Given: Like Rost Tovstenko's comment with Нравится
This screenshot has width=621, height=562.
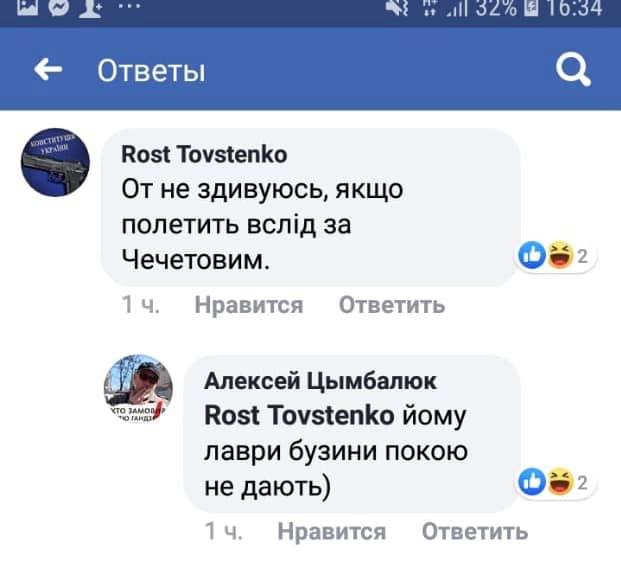Looking at the screenshot, I should click(x=248, y=305).
